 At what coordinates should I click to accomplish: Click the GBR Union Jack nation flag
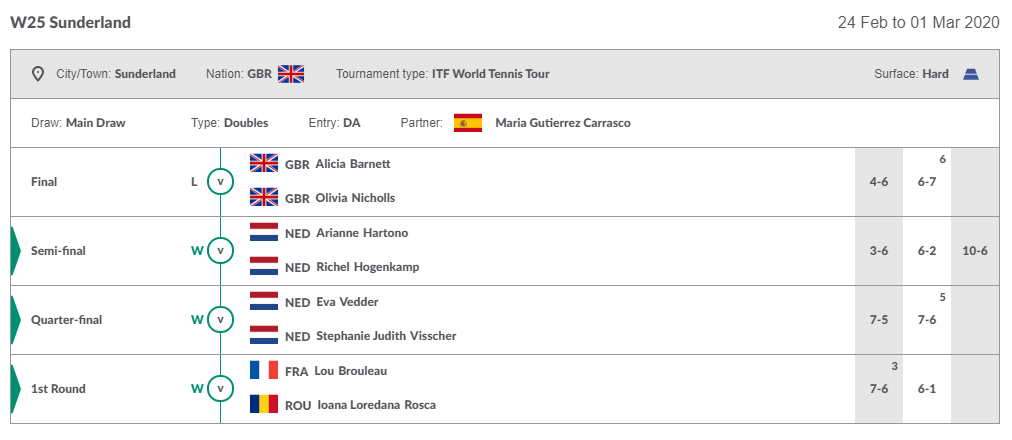(x=291, y=74)
